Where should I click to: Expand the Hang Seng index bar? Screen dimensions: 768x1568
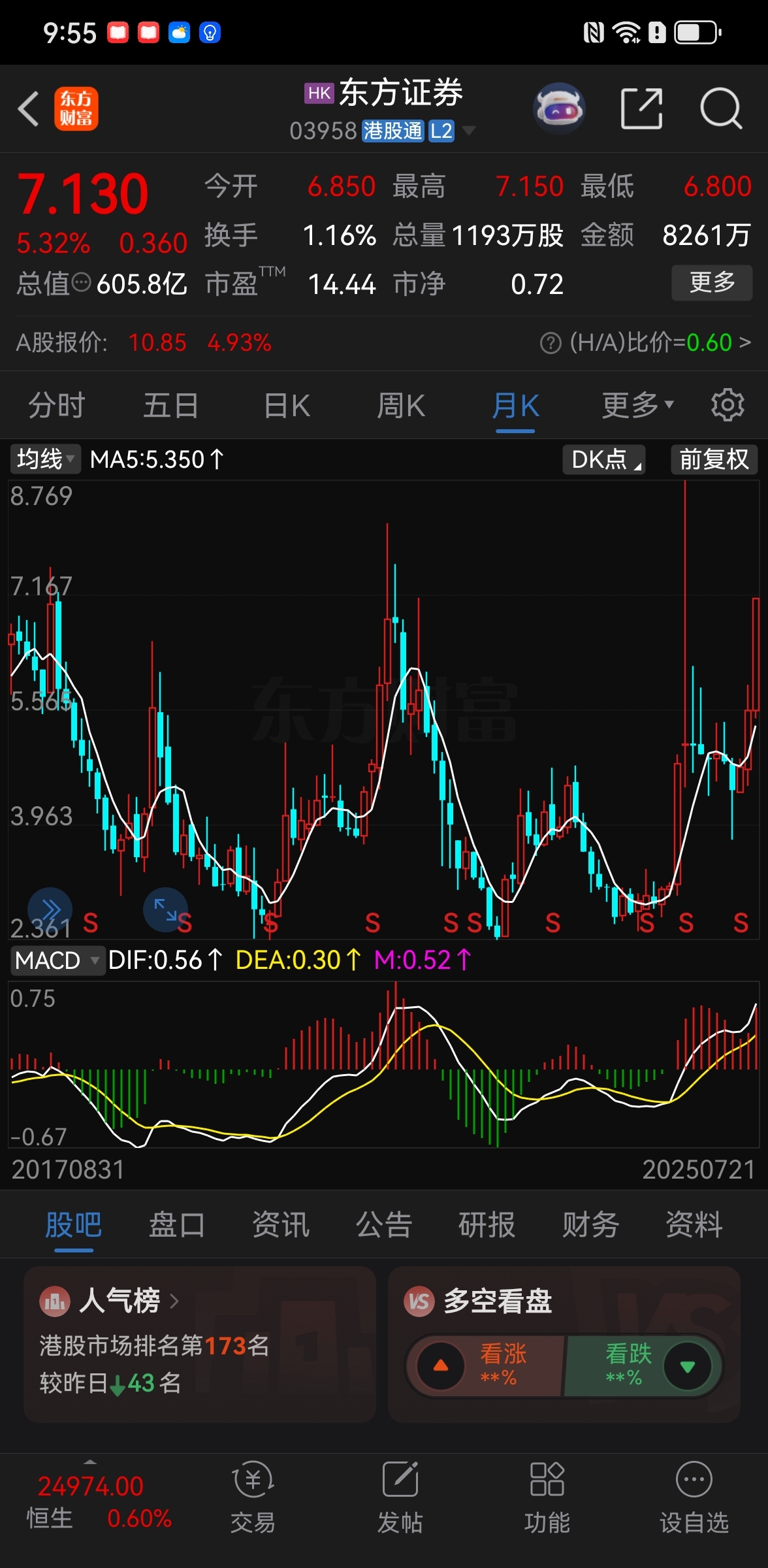[x=91, y=1462]
